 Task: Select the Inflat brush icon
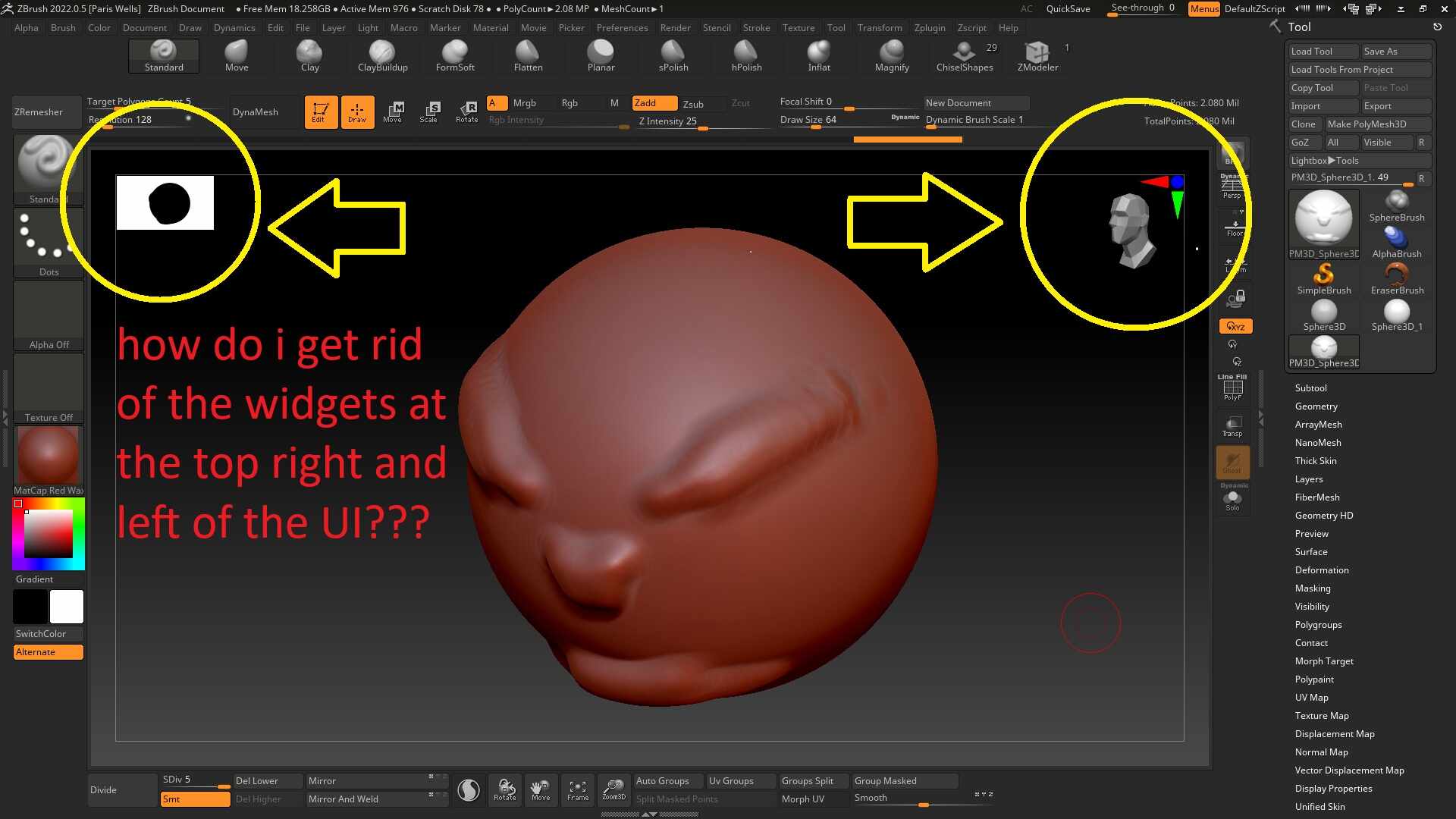click(818, 52)
